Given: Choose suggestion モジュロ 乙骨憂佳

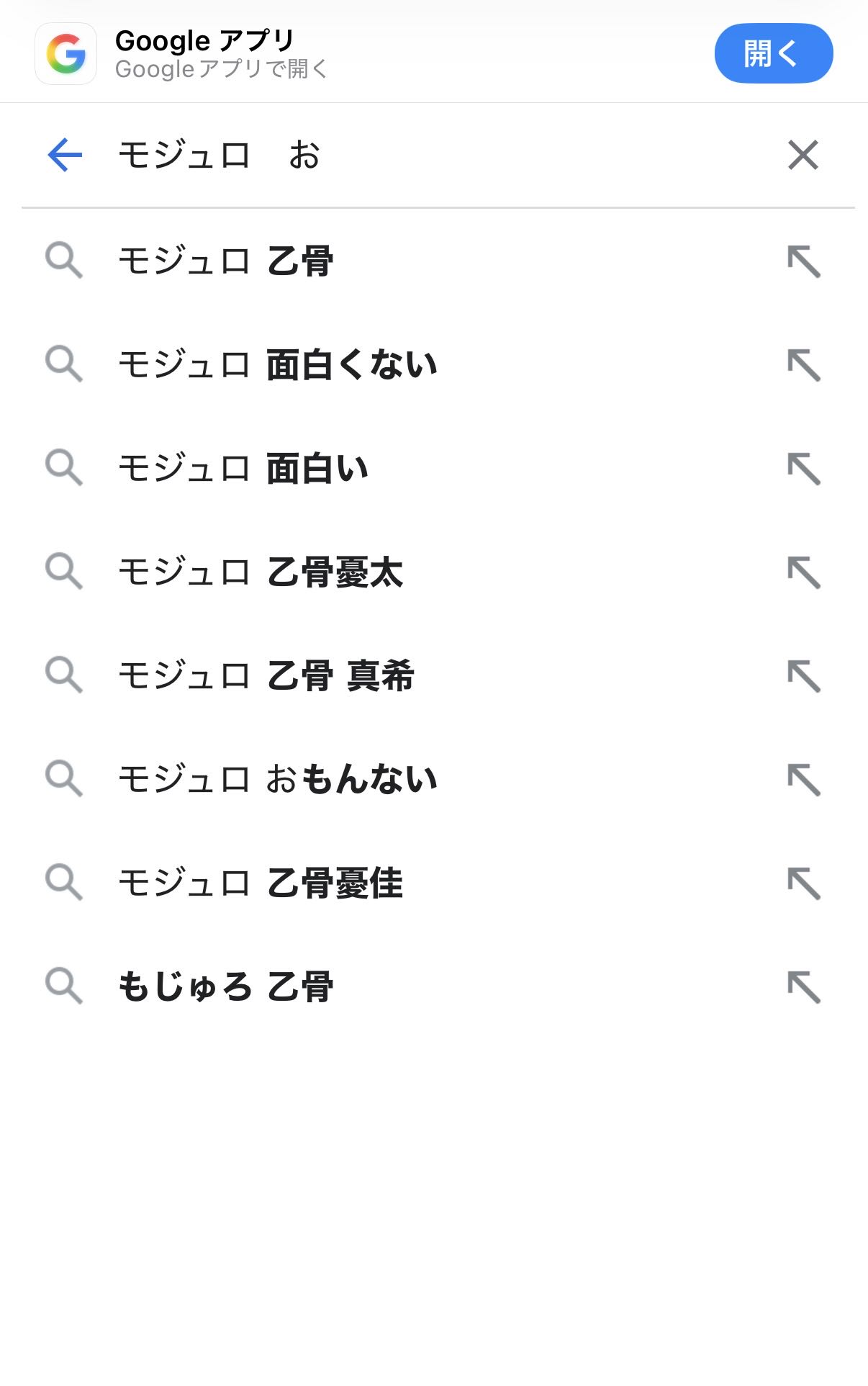Looking at the screenshot, I should coord(261,883).
